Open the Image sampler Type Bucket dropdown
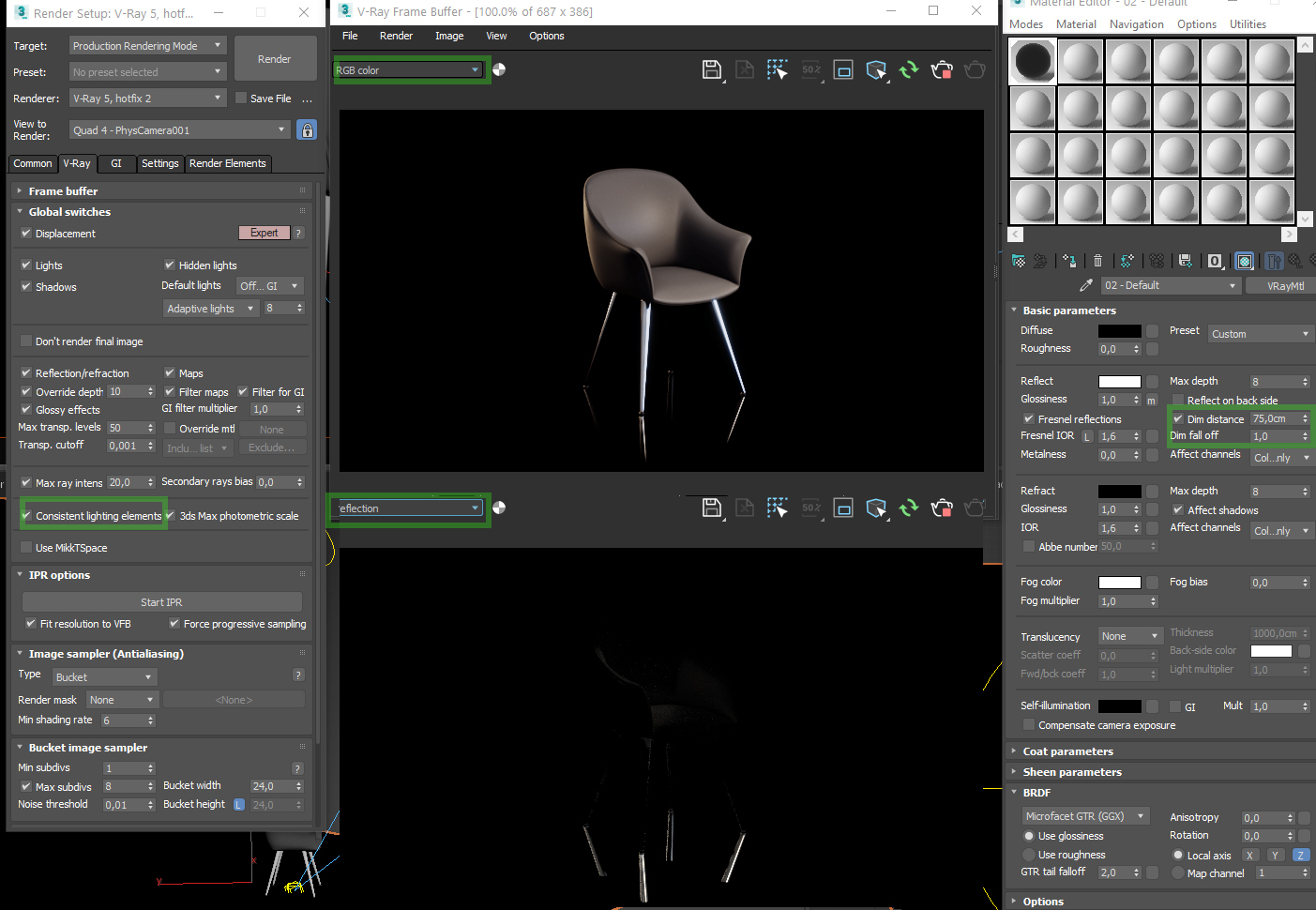 click(x=104, y=676)
